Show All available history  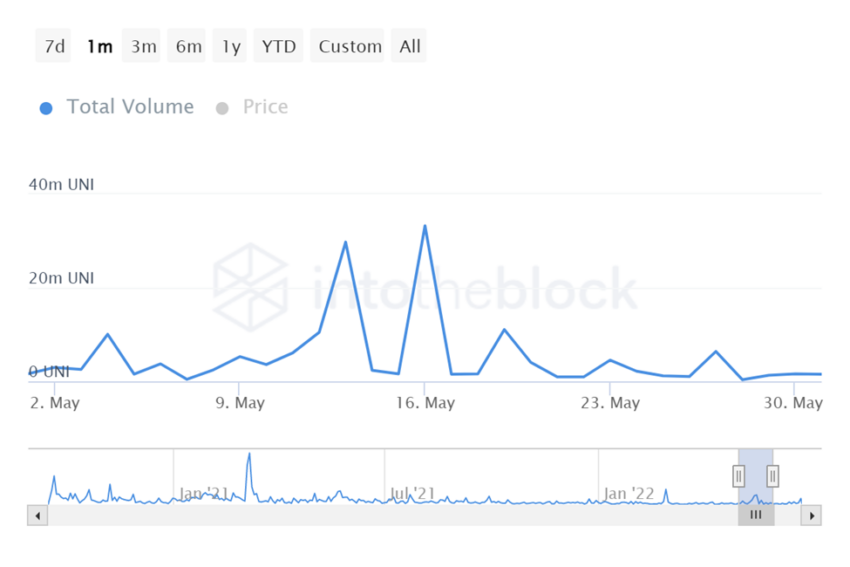(410, 46)
